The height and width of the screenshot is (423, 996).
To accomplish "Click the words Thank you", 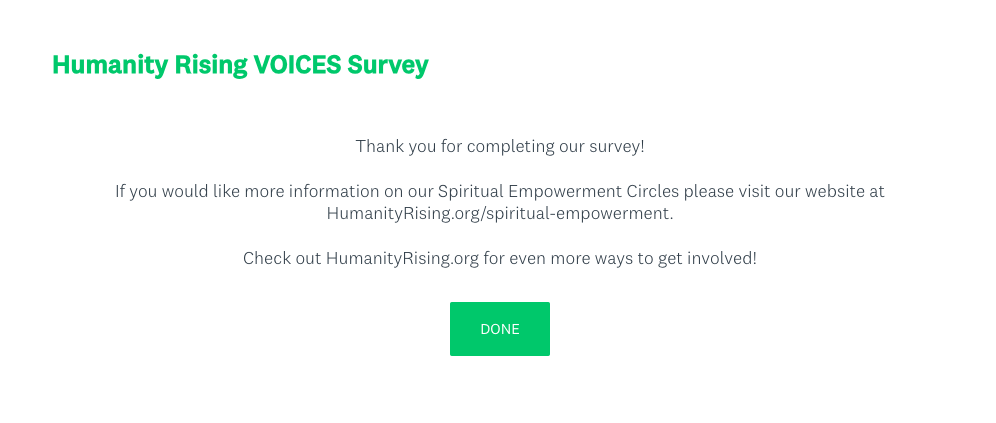I will pos(391,147).
